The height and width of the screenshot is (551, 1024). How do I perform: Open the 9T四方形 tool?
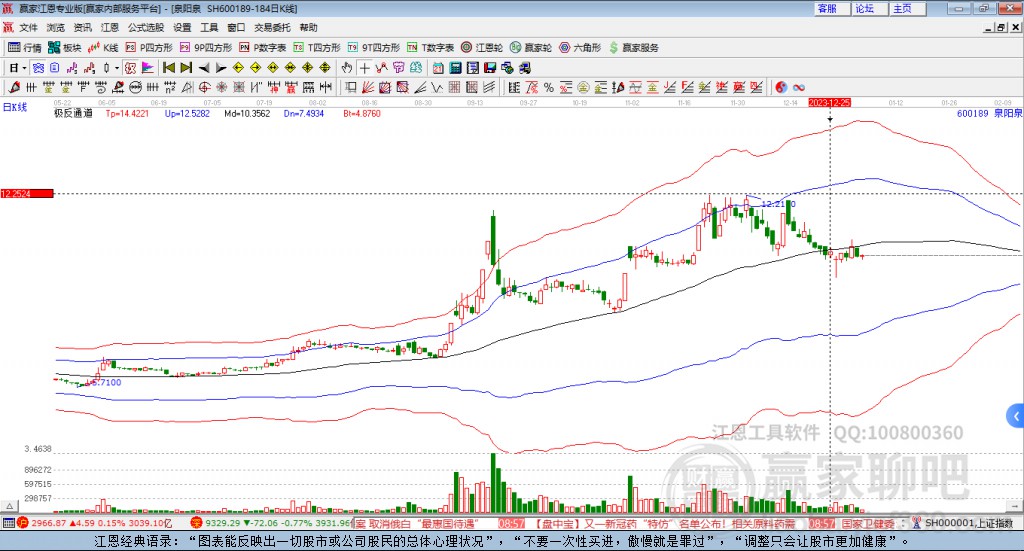tap(374, 48)
